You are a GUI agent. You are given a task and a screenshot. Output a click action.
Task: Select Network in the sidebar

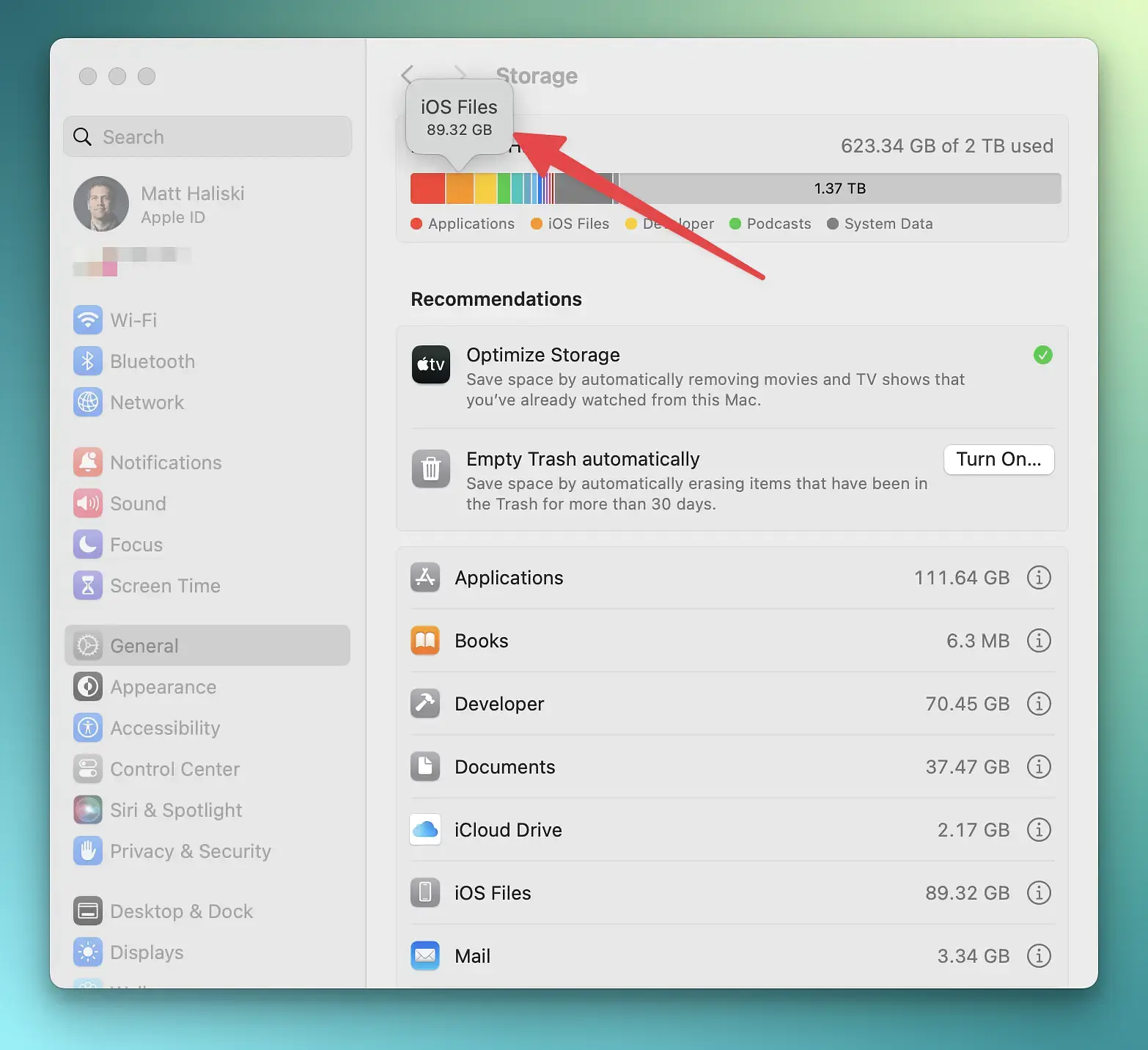(207, 402)
